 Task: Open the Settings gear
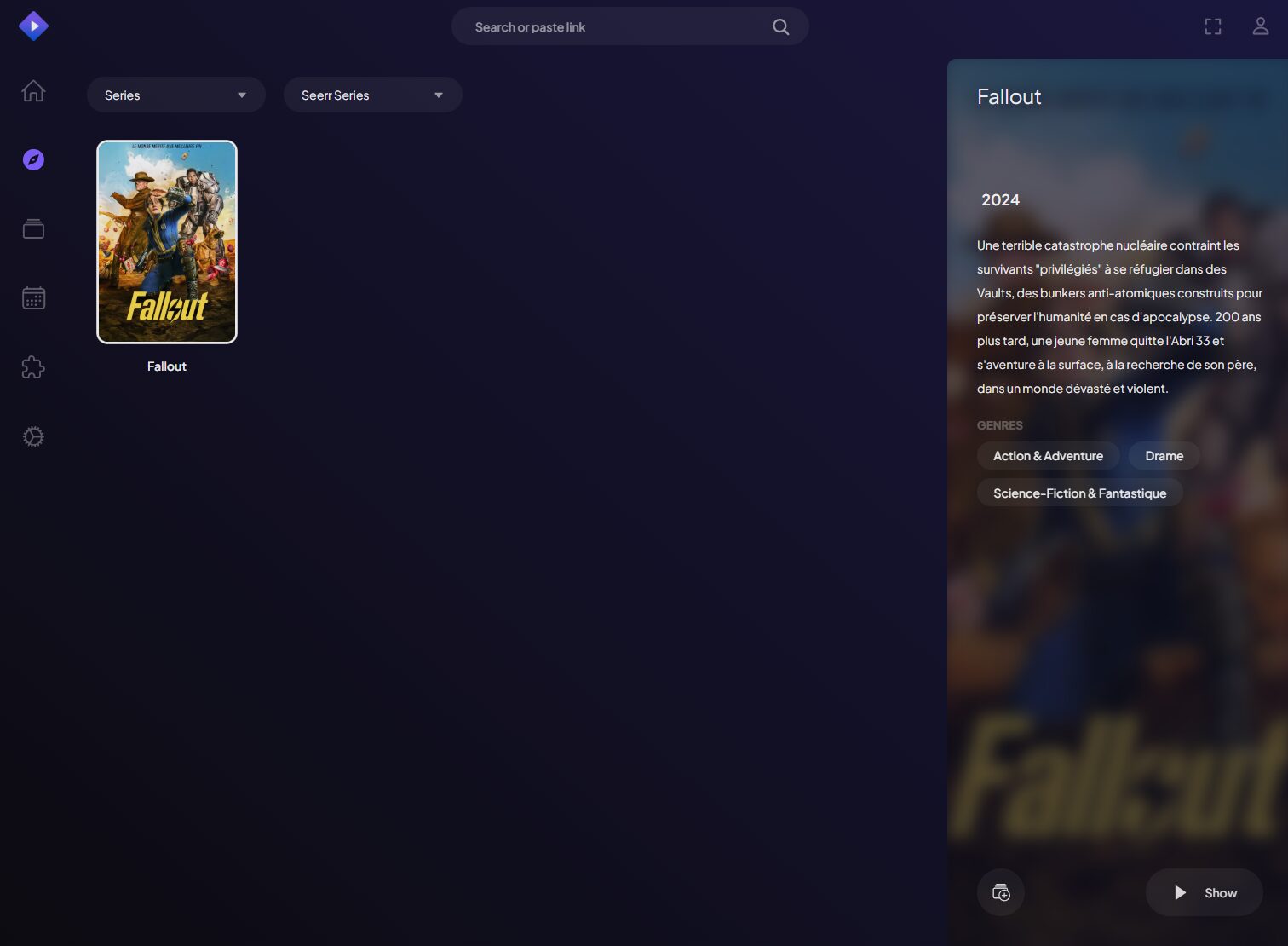coord(33,436)
